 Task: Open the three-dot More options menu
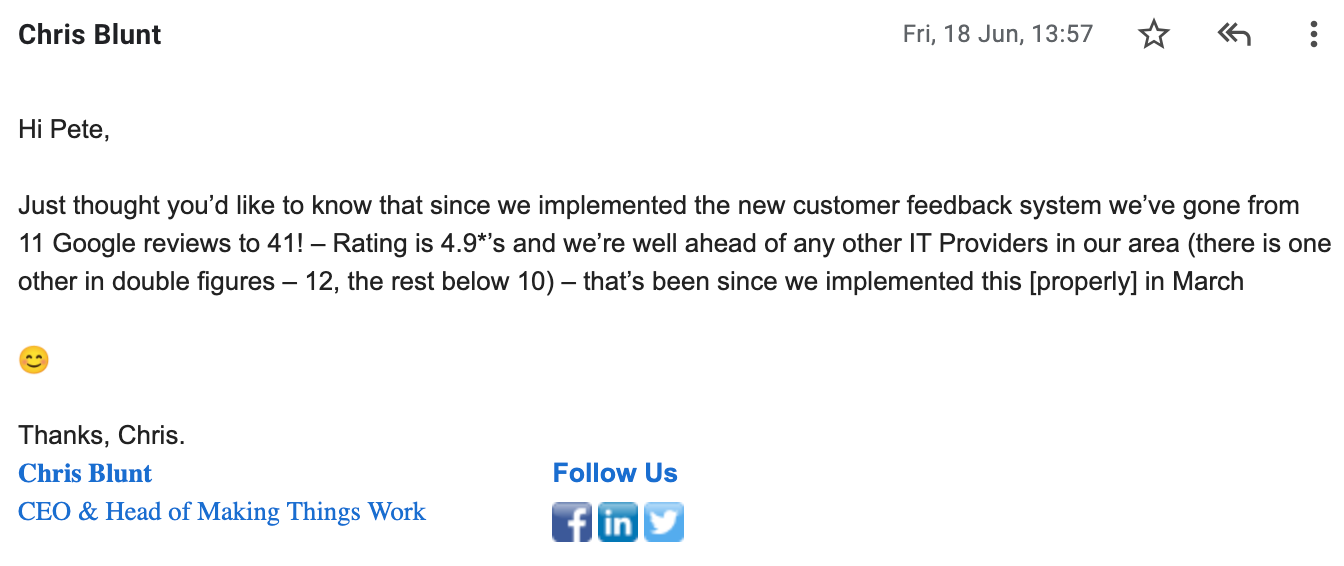(1314, 35)
